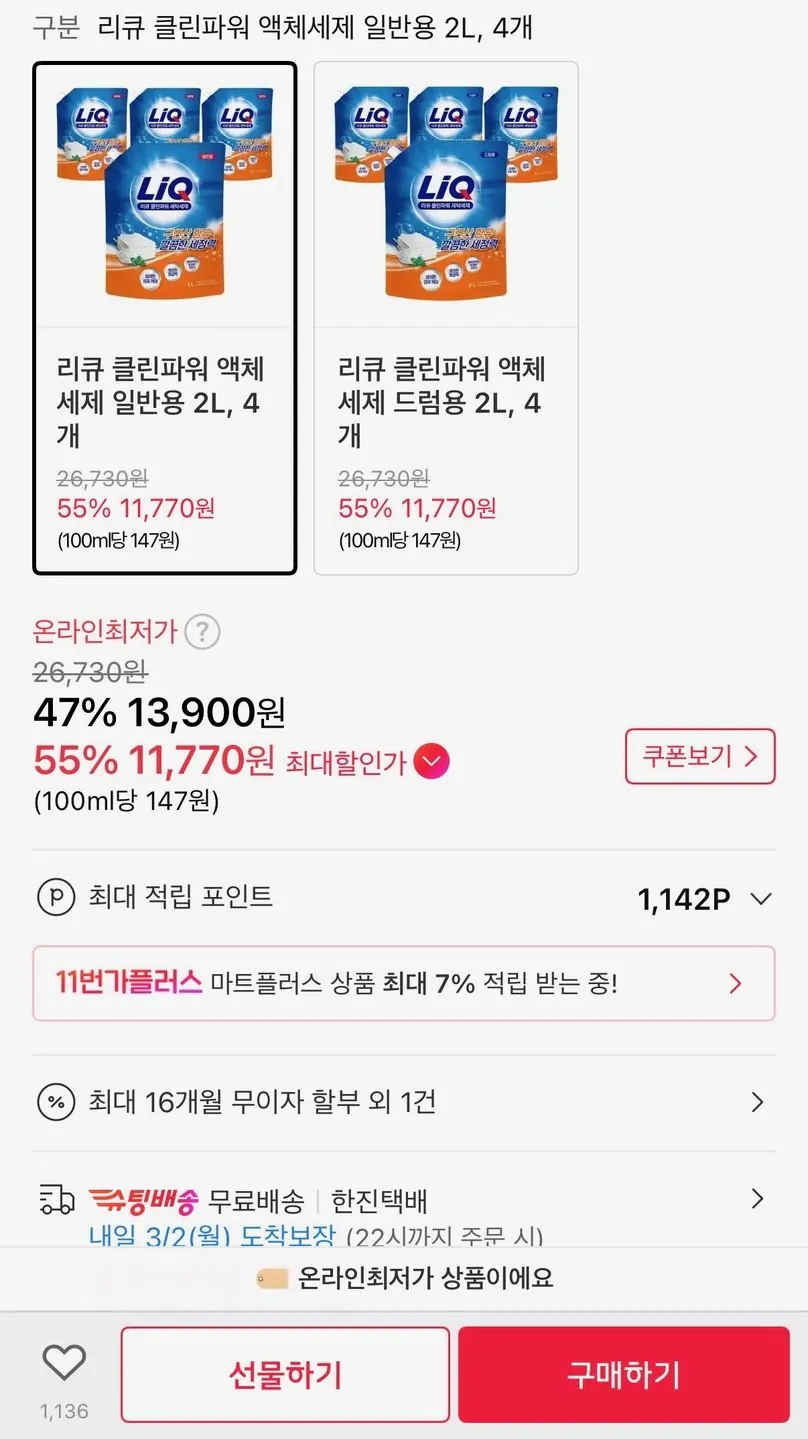Viewport: 808px width, 1439px height.
Task: Tap the 11번가플러스 logo
Action: 129,983
